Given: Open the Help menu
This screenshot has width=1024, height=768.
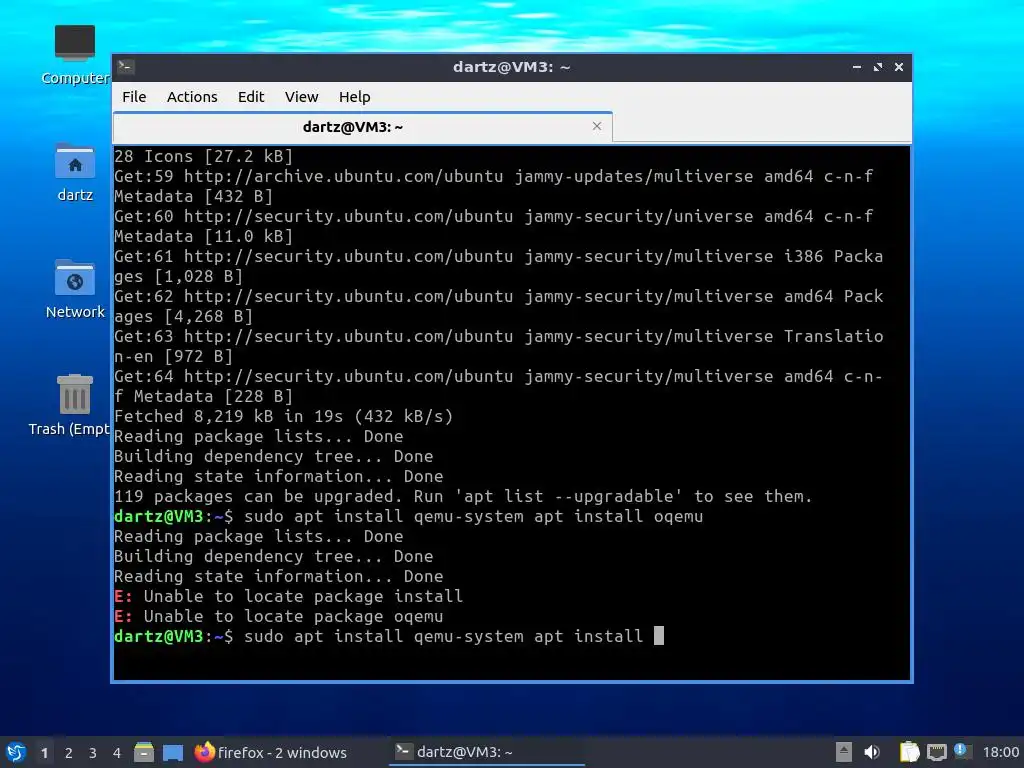Looking at the screenshot, I should tap(355, 97).
